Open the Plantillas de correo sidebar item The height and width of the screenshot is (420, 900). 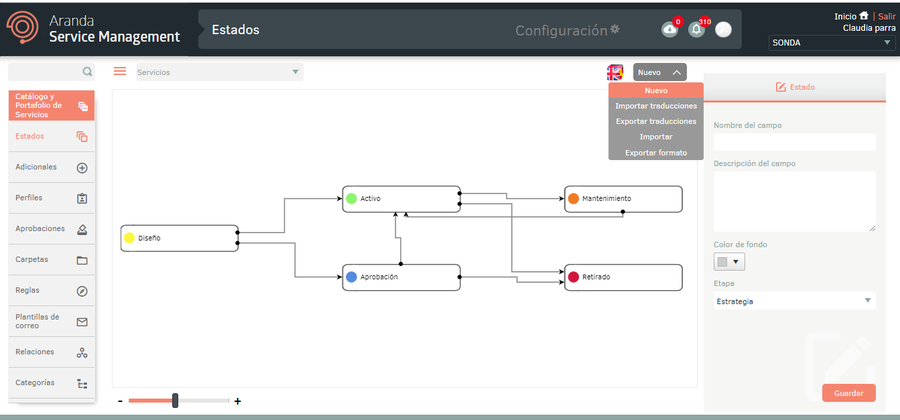[52, 321]
